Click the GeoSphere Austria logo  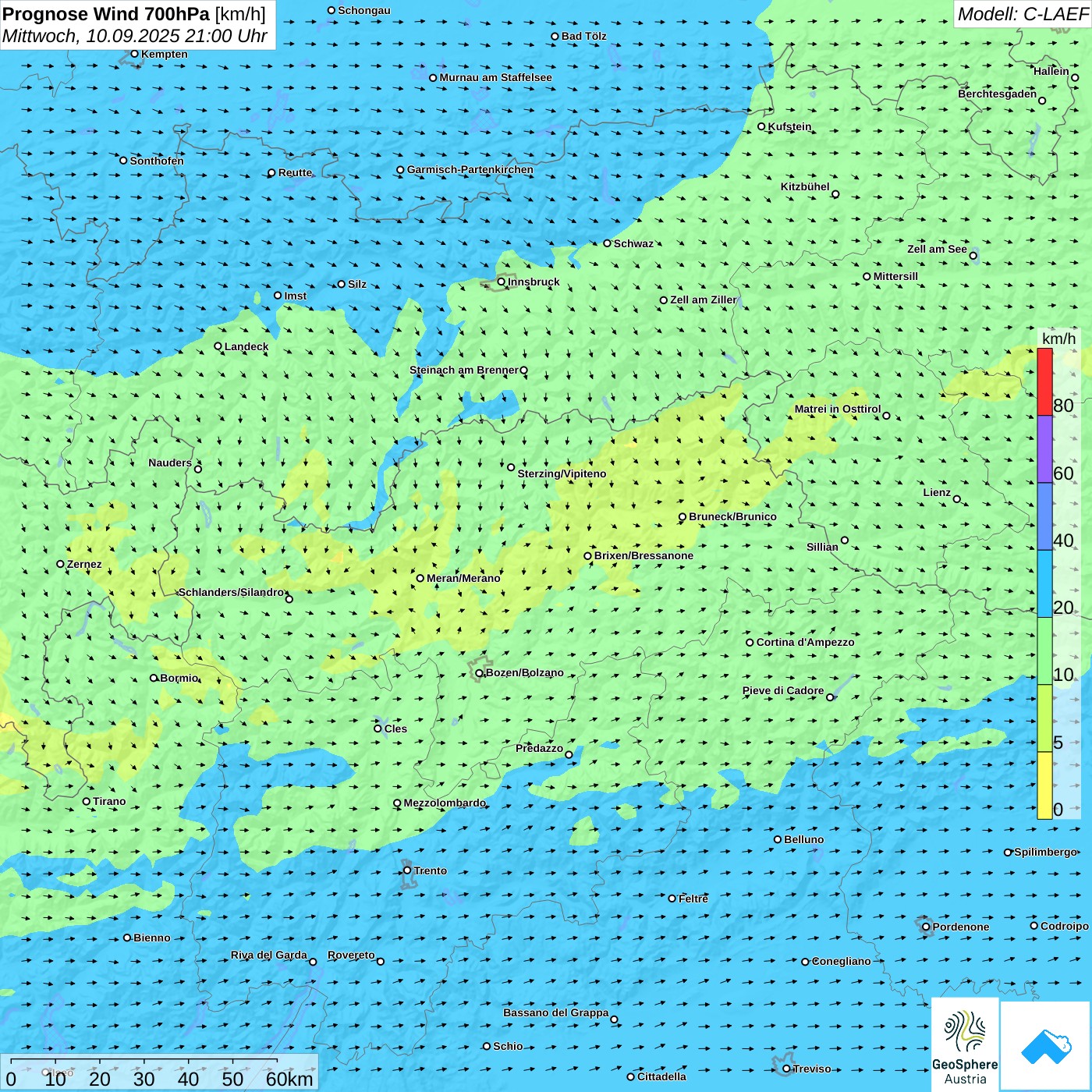(965, 1044)
